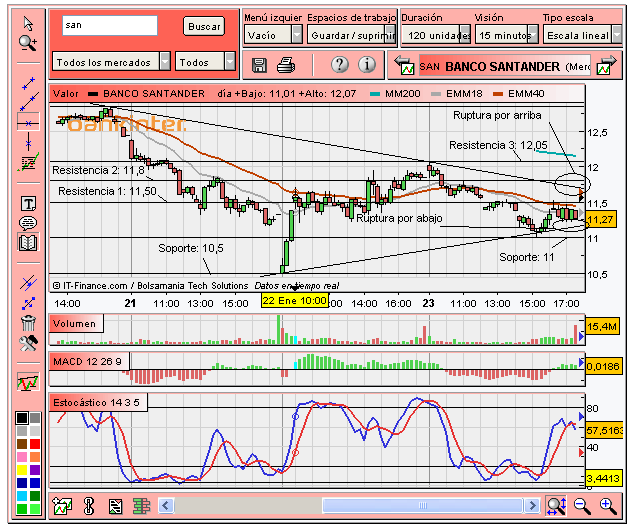Pick the yellow color swatch
The width and height of the screenshot is (632, 528).
point(22,470)
